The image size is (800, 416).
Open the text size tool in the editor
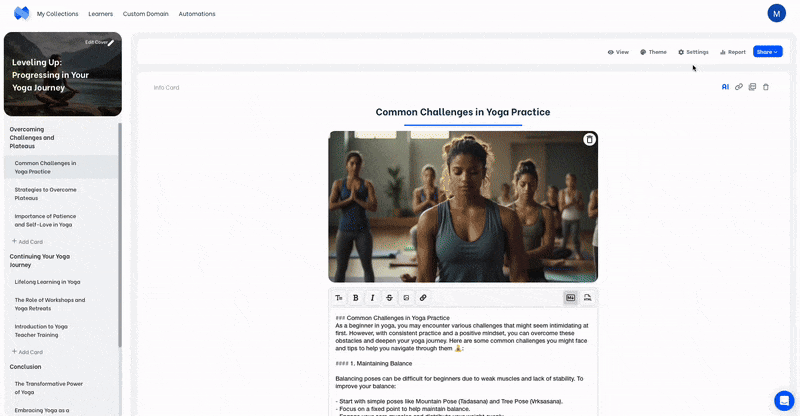point(339,298)
